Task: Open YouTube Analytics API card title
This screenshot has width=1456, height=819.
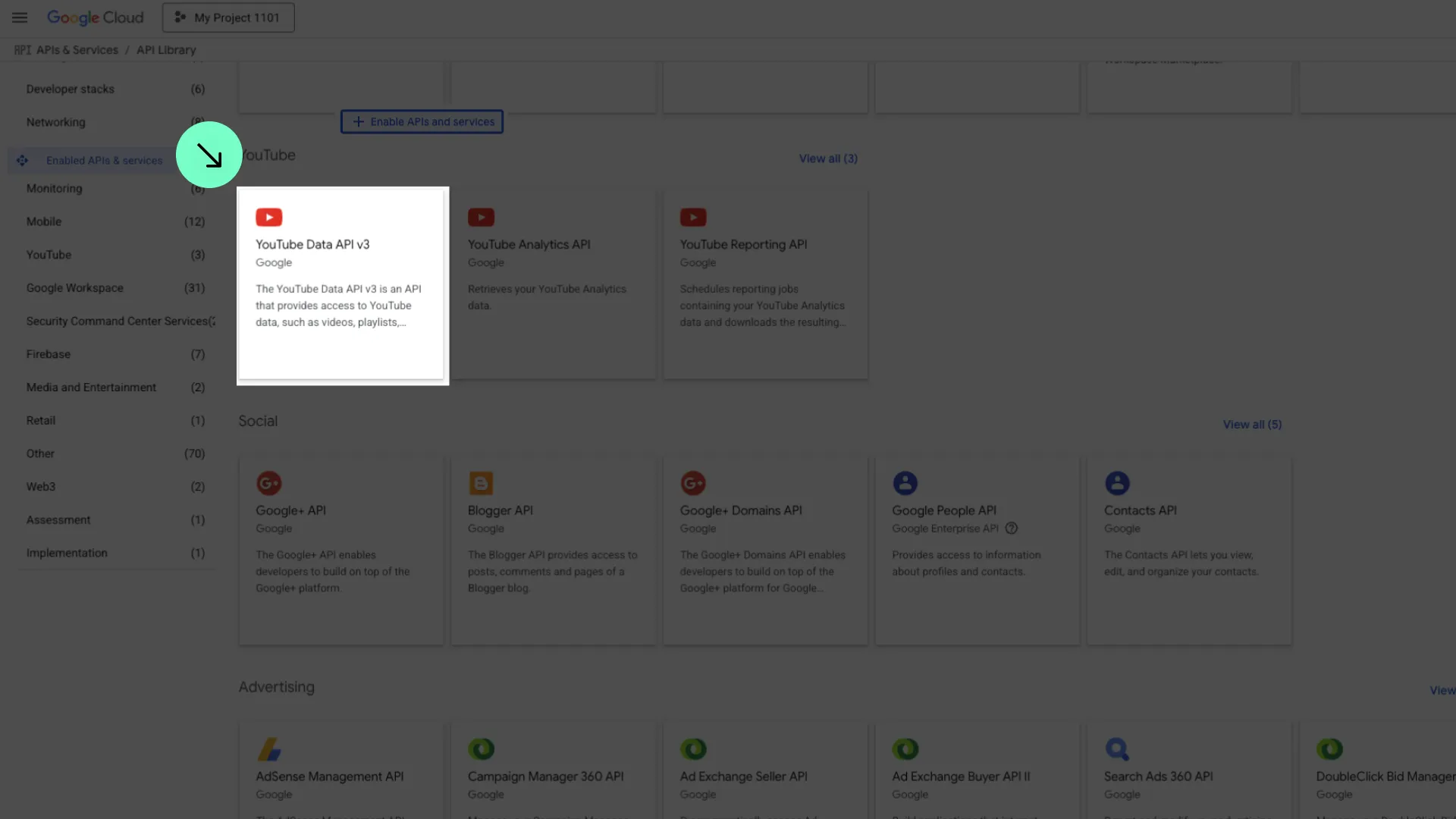Action: (x=529, y=244)
